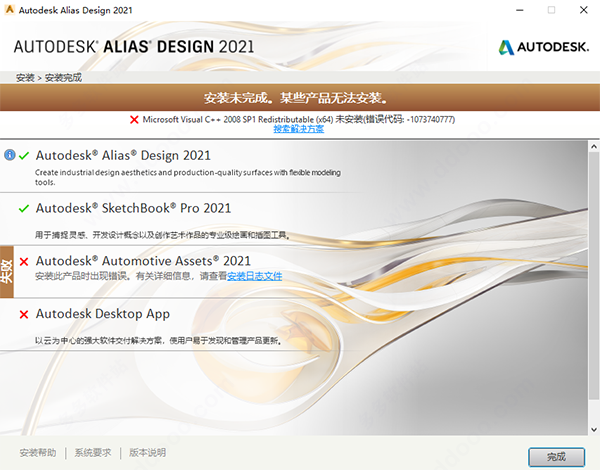Click the Microsoft Visual C++ 2008 SP1 error message
The image size is (600, 470).
299,120
